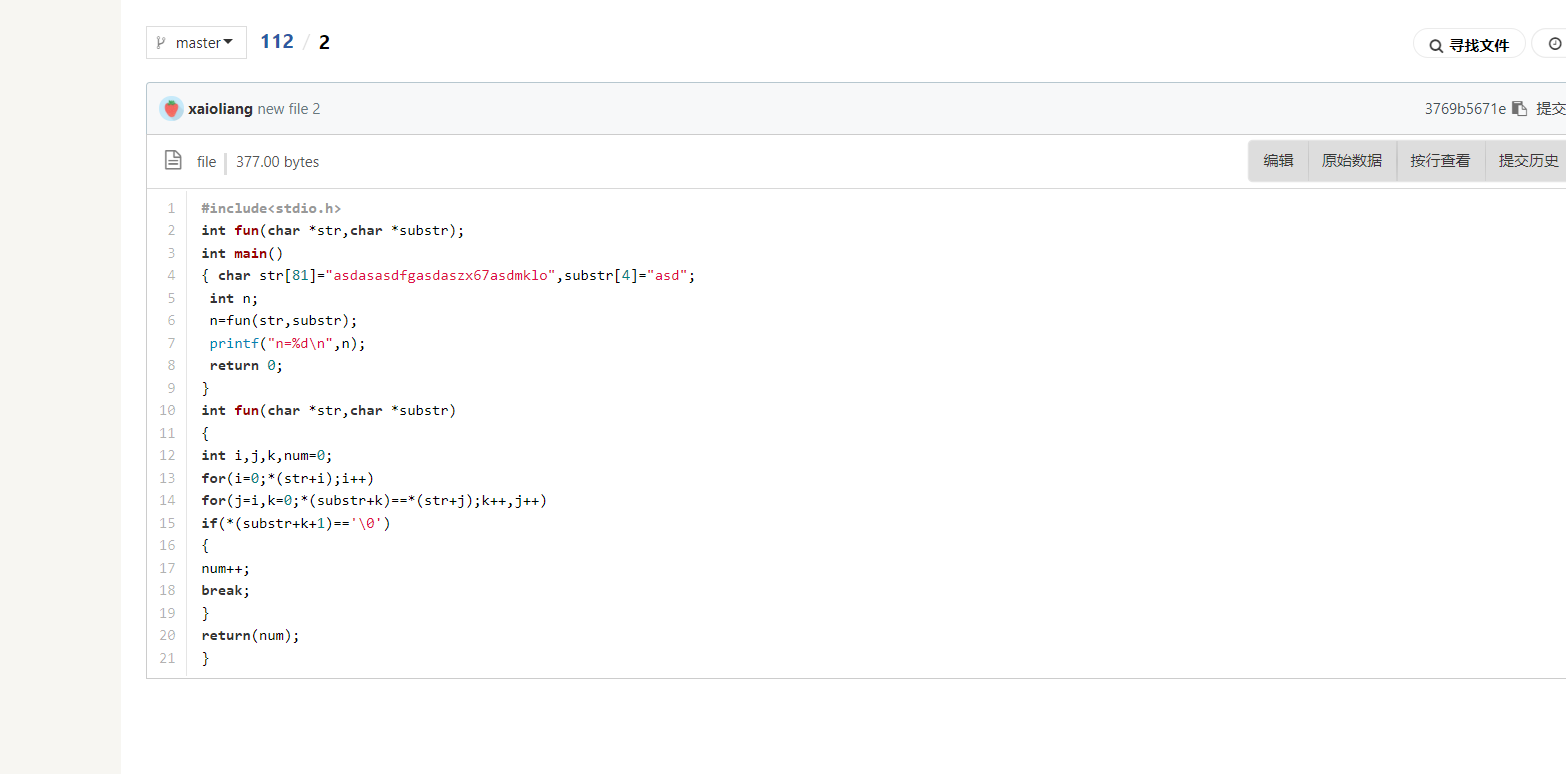Open 提交历史 commit history
Viewport: 1566px width, 774px height.
coord(1528,161)
